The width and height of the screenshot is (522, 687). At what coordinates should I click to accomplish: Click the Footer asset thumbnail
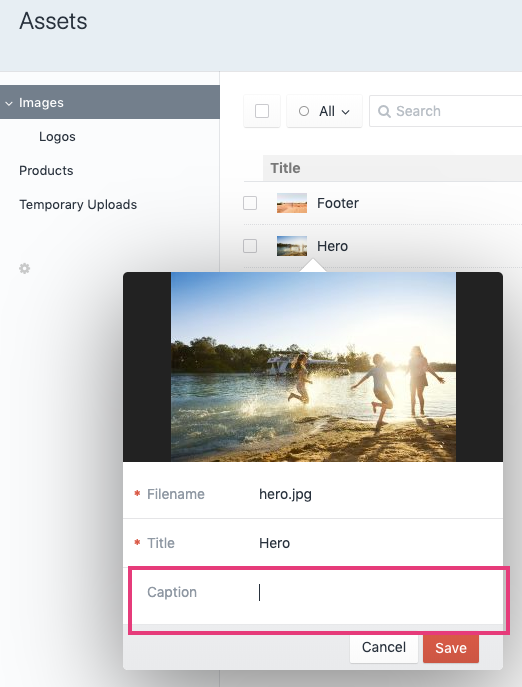(292, 203)
